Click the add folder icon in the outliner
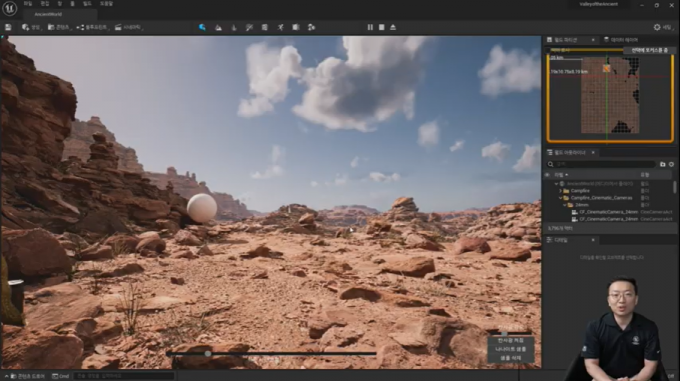This screenshot has width=680, height=381. coord(663,164)
